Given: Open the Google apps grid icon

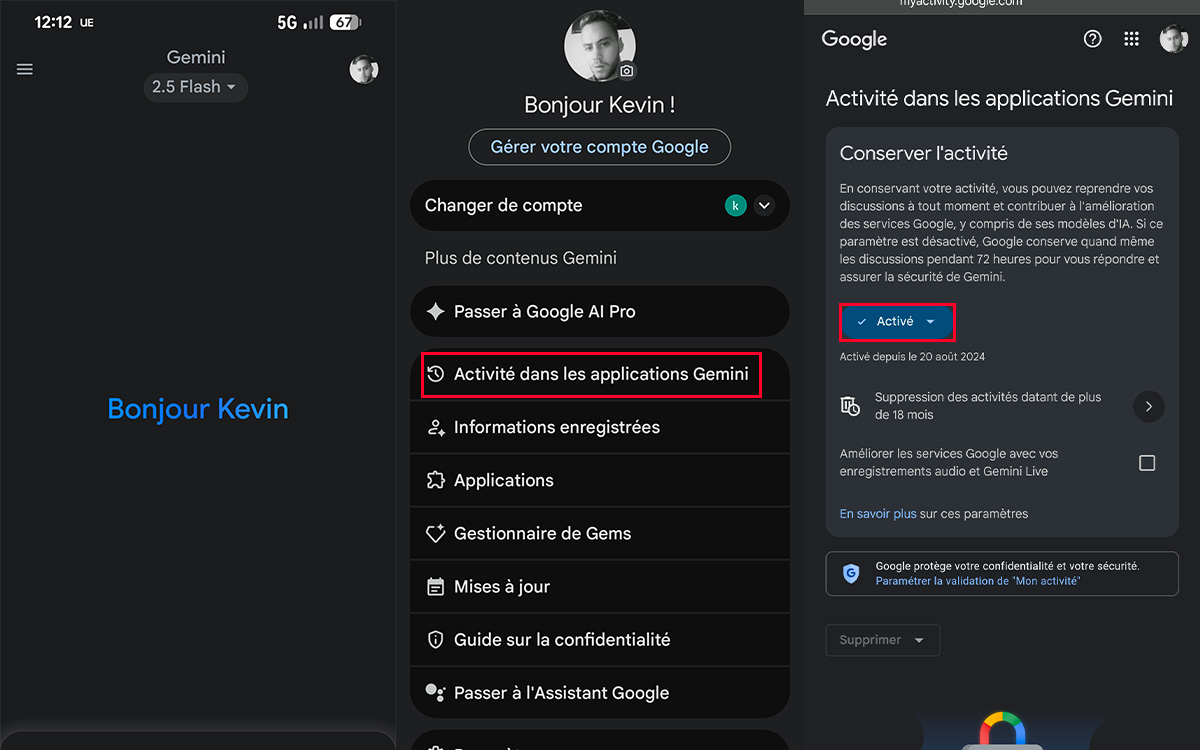Looking at the screenshot, I should click(1131, 38).
